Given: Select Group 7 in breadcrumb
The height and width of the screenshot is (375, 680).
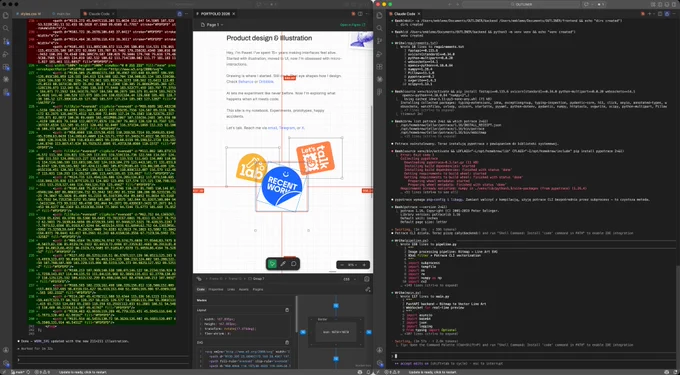Looking at the screenshot, I should pos(256,279).
